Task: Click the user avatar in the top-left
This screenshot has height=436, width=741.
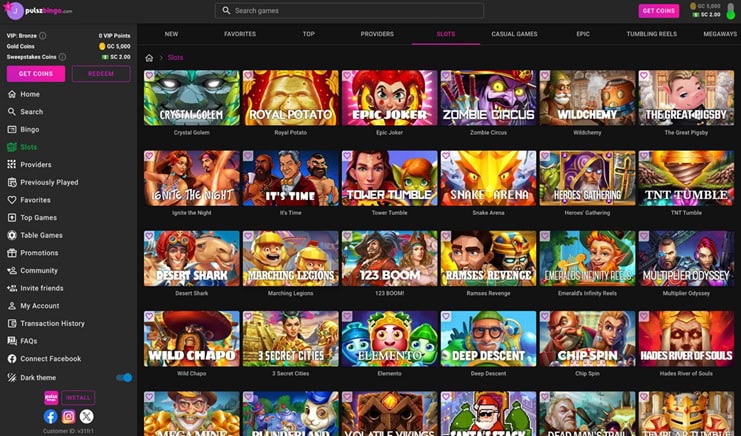Action: click(x=14, y=10)
